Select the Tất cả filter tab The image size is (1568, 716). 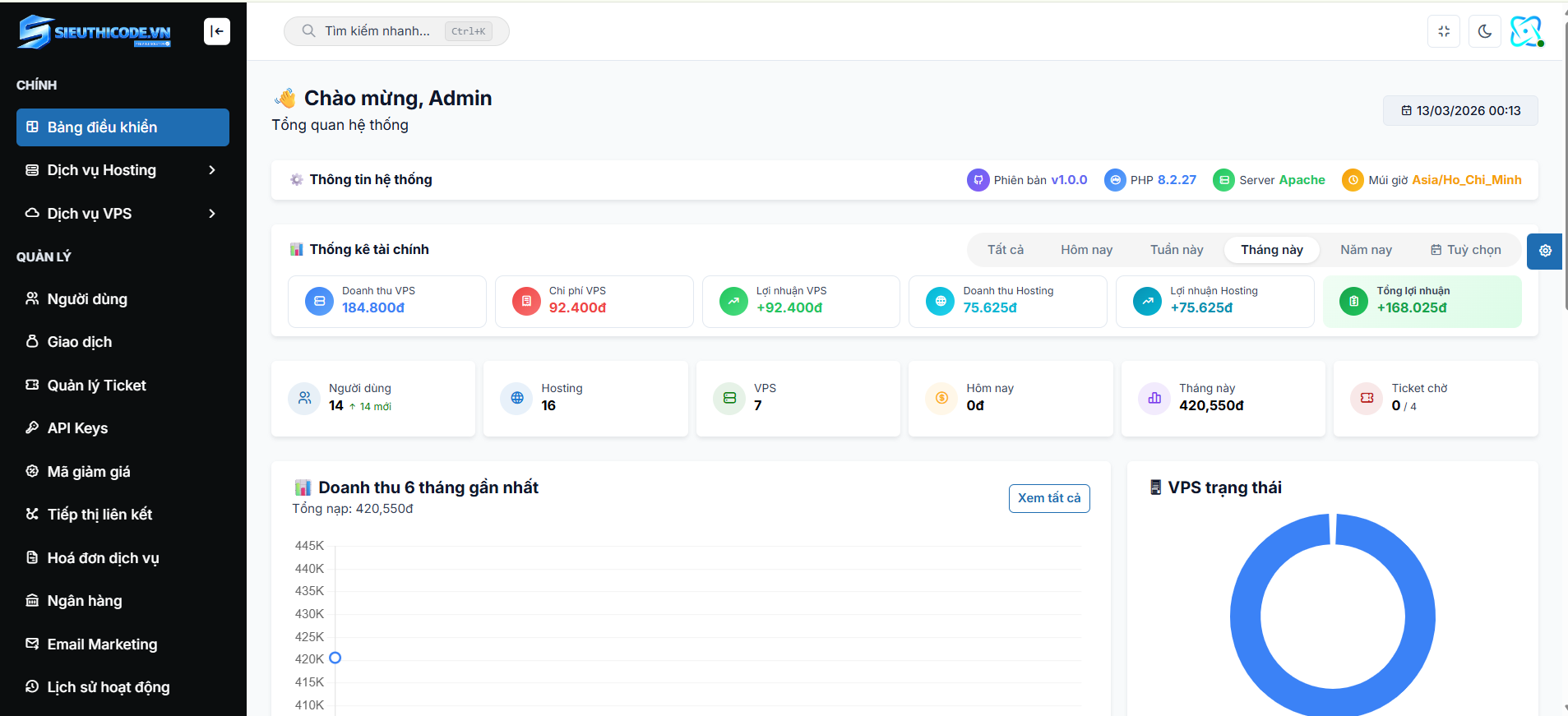[x=1006, y=250]
